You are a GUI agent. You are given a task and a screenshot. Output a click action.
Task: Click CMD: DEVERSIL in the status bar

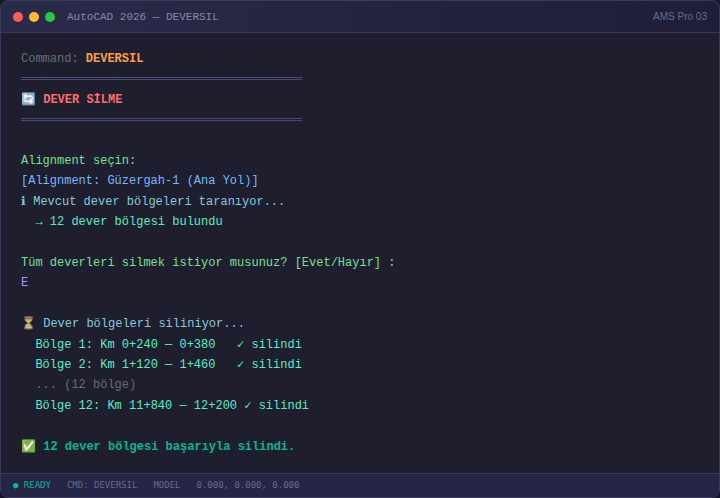[x=102, y=485]
